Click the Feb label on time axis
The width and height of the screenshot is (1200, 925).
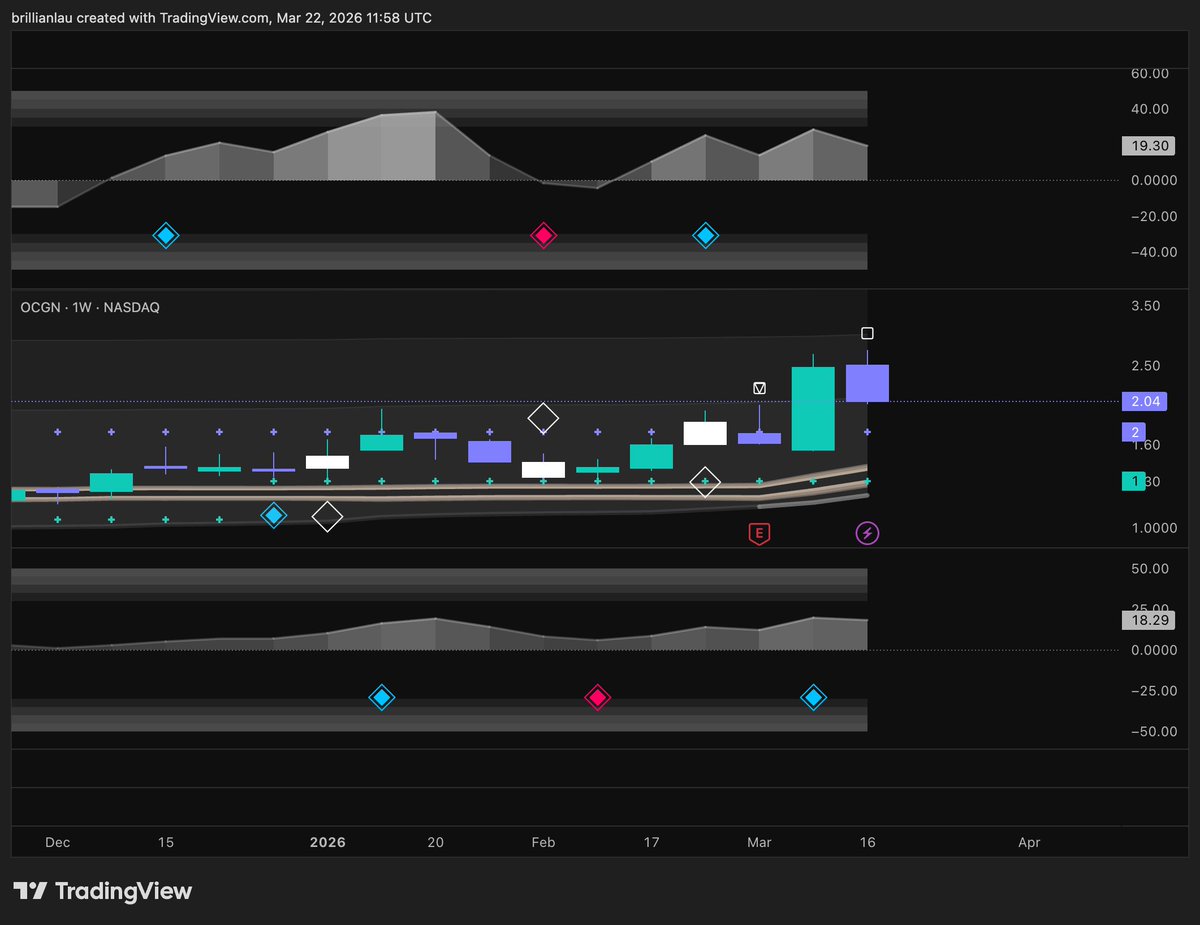coord(543,843)
